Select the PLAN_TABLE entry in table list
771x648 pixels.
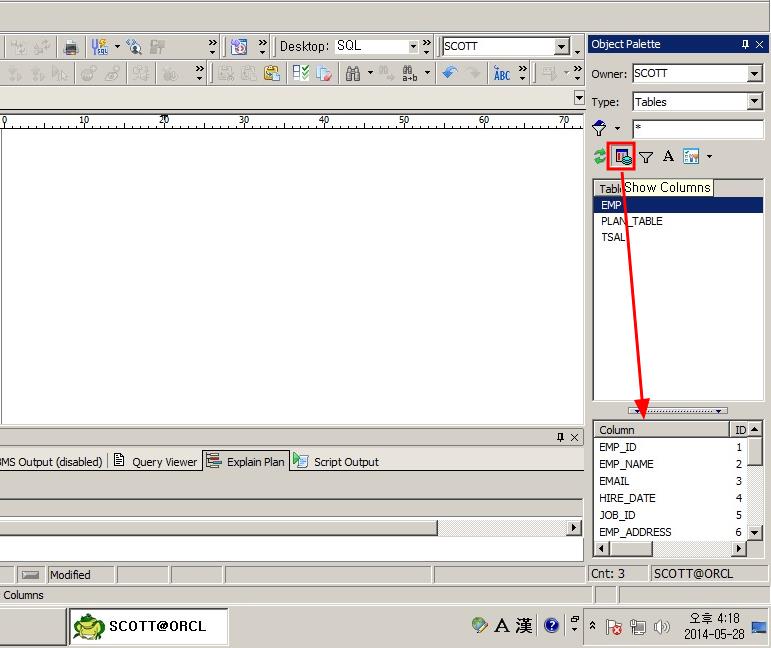pyautogui.click(x=631, y=221)
